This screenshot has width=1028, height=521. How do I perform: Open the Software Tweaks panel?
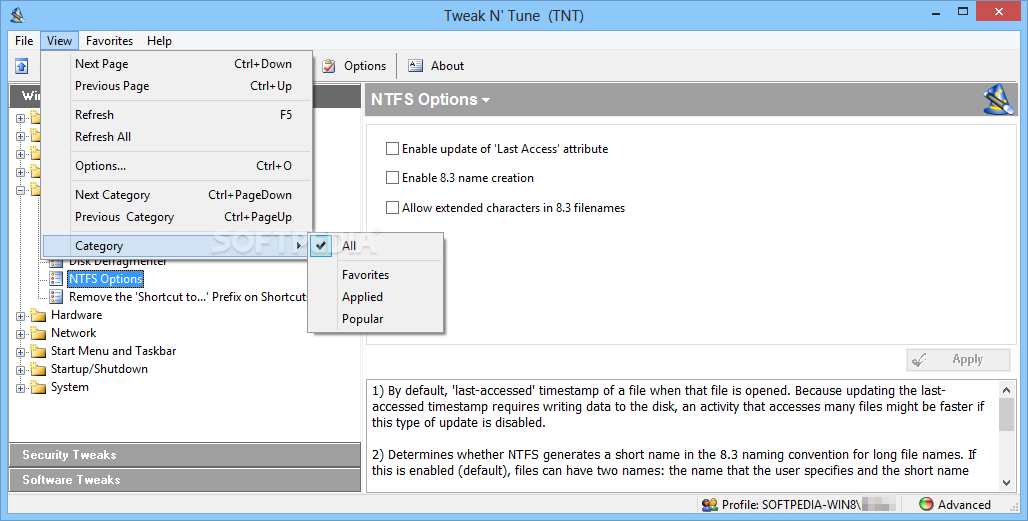[x=185, y=480]
